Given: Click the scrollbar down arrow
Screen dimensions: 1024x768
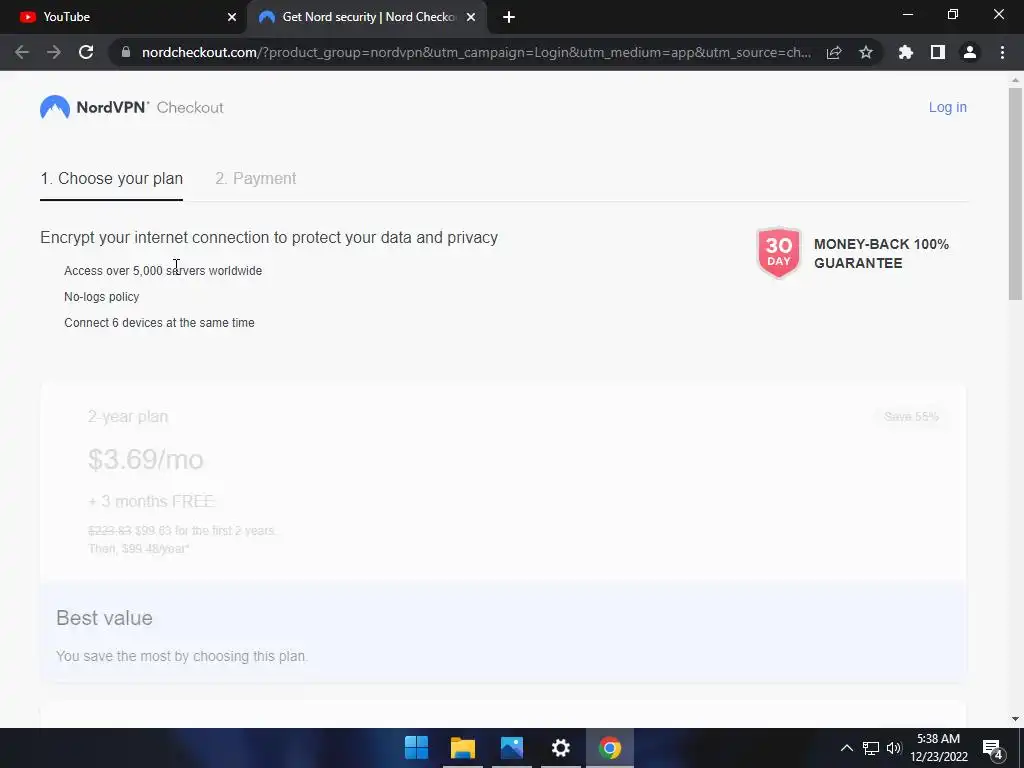Looking at the screenshot, I should point(1015,719).
